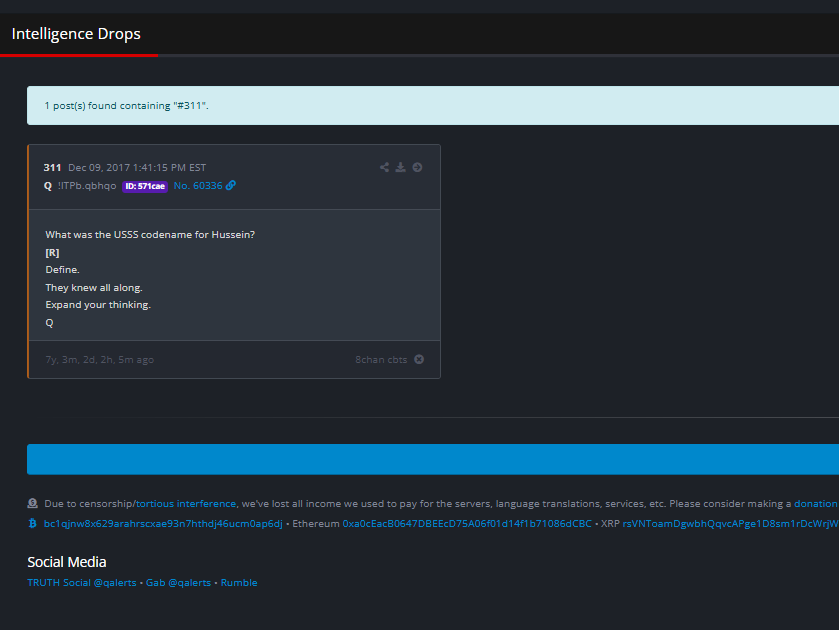Click the wide blue button bar
The image size is (839, 630).
point(433,459)
